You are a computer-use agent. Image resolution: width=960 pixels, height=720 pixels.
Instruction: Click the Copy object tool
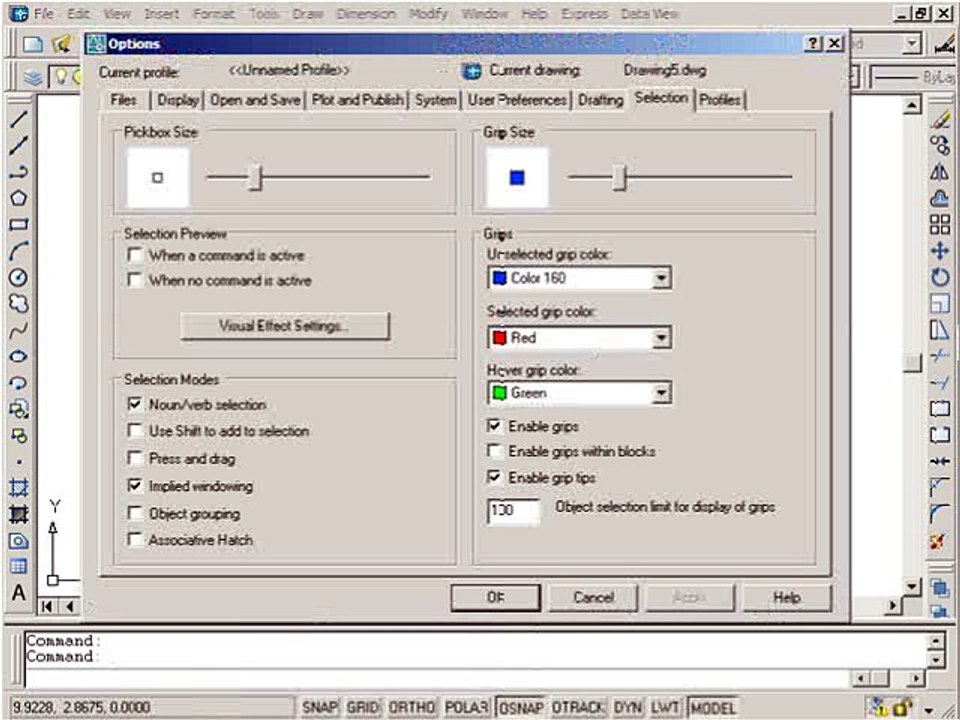tap(940, 145)
